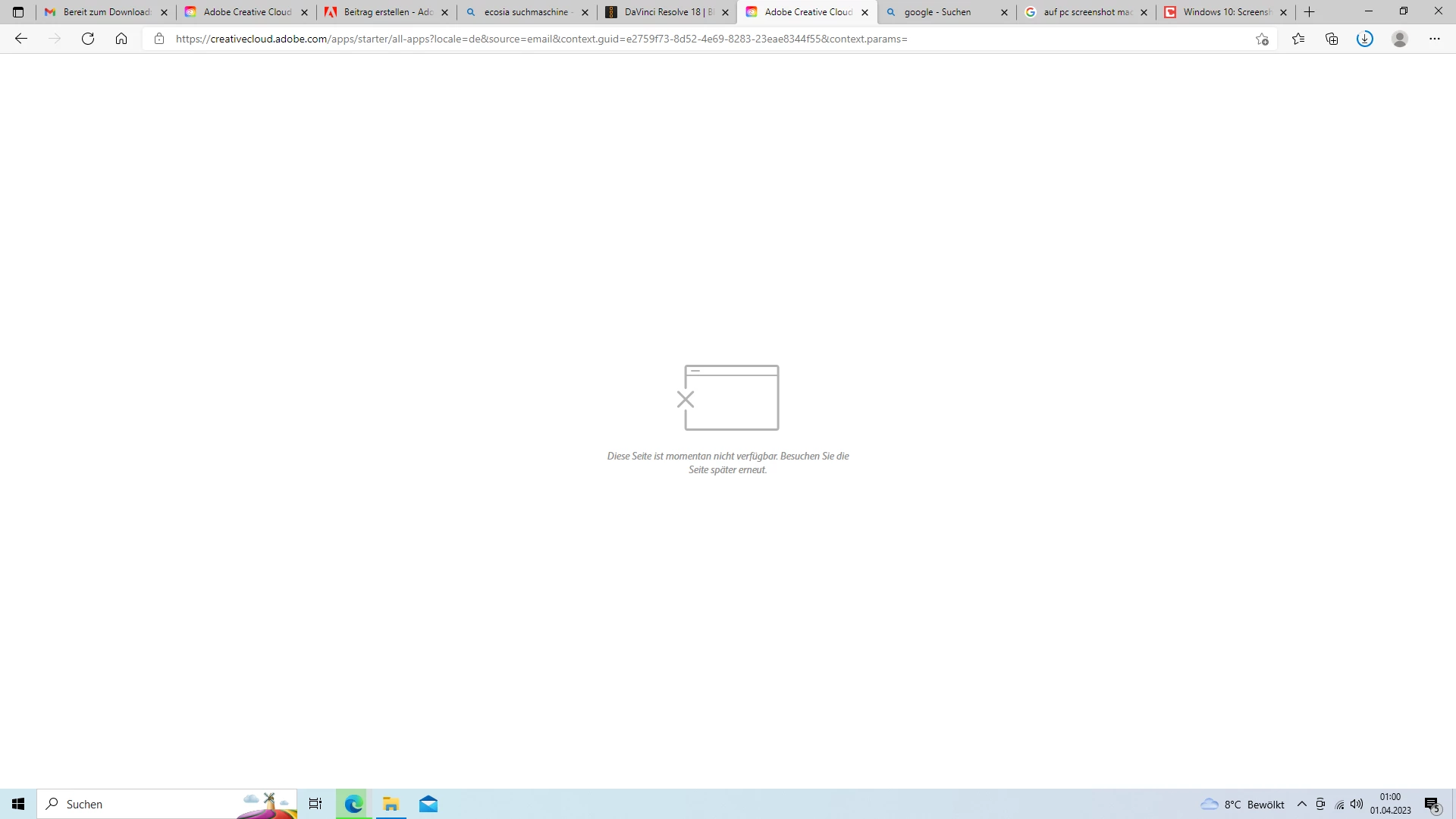The height and width of the screenshot is (819, 1456).
Task: Show the downloads icon
Action: pos(1365,39)
